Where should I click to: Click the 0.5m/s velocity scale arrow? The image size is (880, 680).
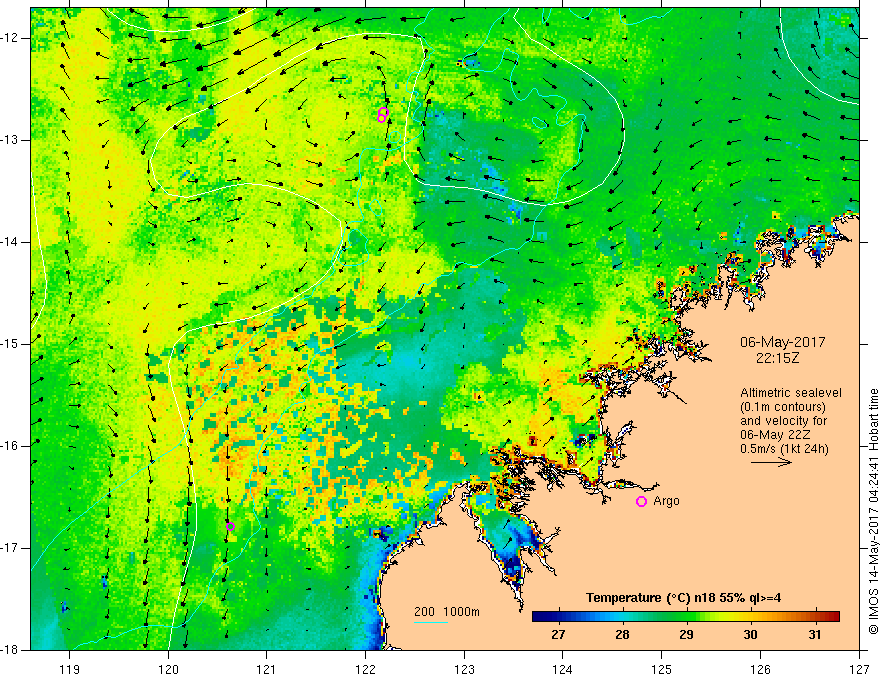click(771, 462)
